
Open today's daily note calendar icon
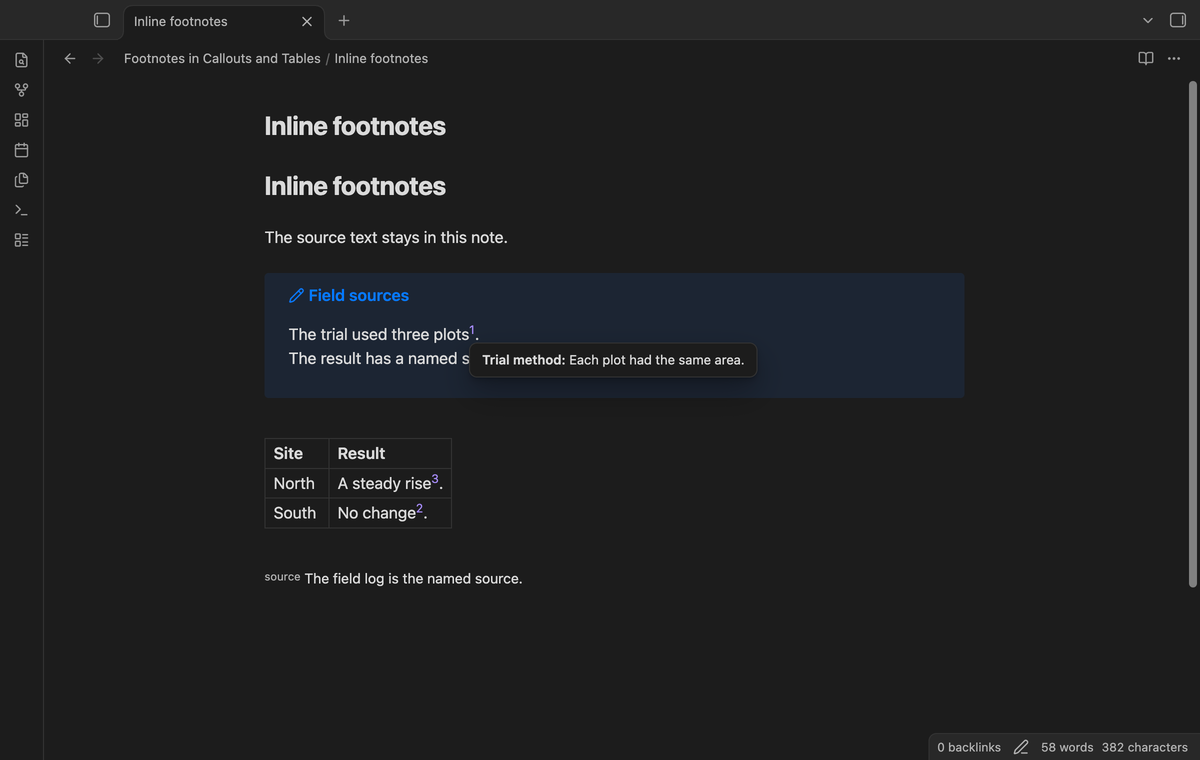[21, 150]
